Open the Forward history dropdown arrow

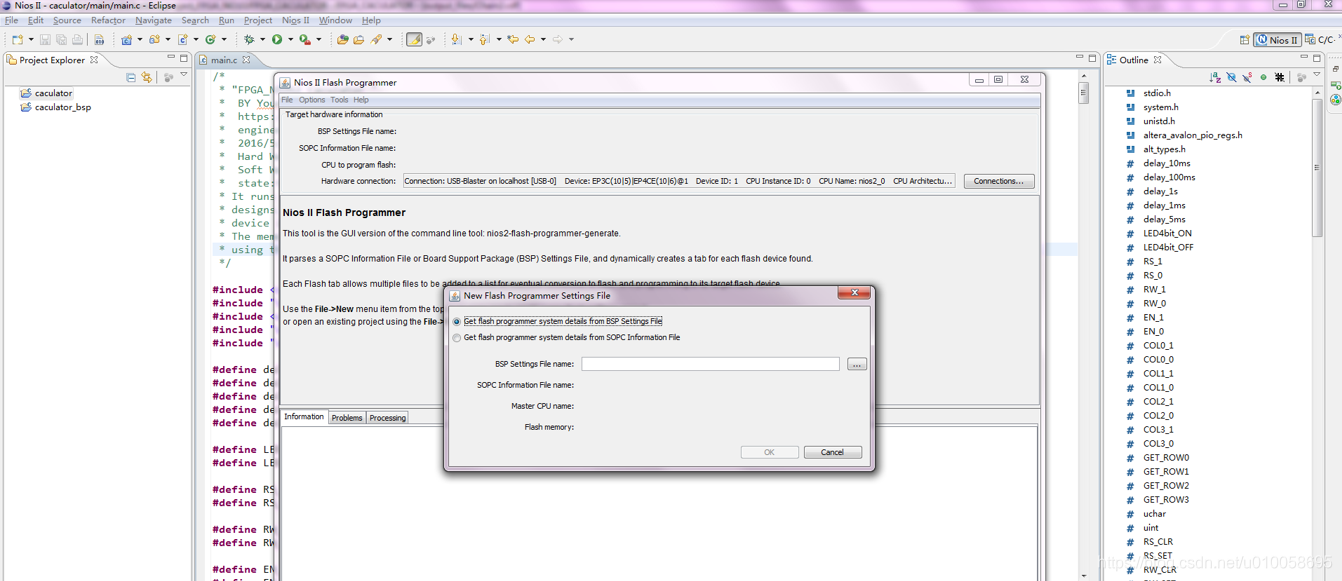point(571,40)
